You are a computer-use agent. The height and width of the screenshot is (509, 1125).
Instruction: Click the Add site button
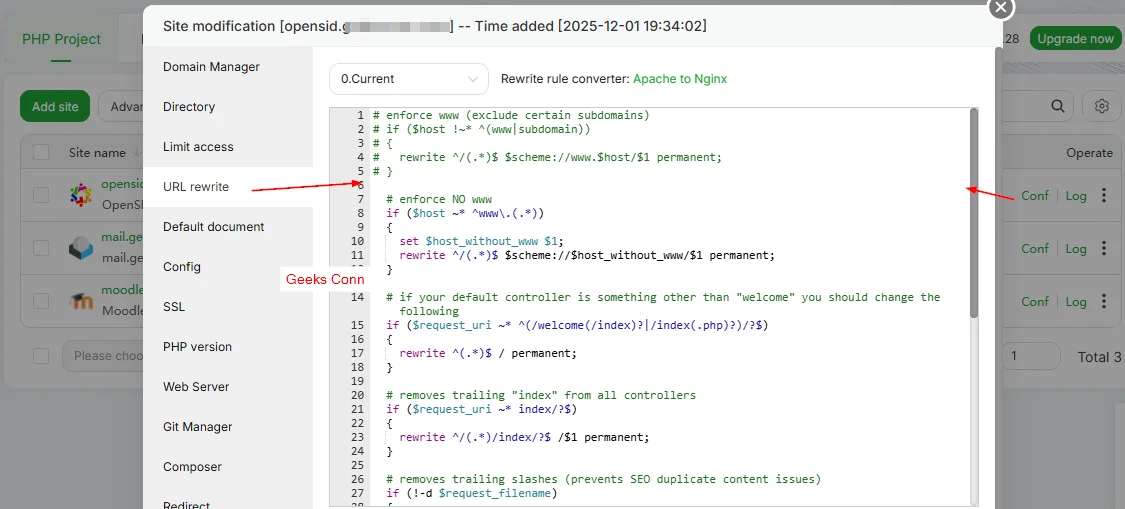coord(55,106)
